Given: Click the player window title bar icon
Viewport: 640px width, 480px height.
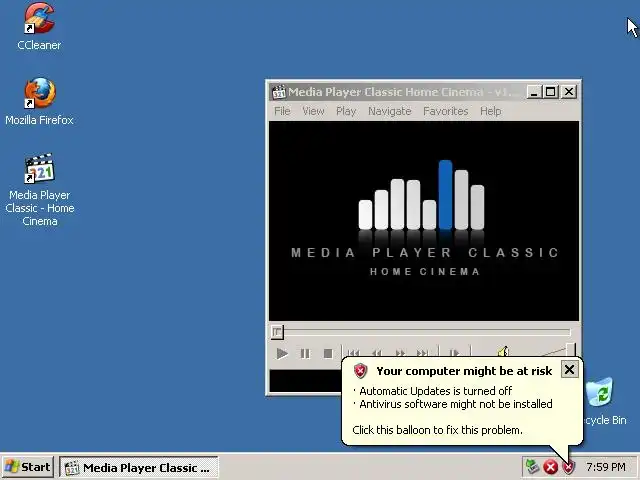Looking at the screenshot, I should 278,92.
